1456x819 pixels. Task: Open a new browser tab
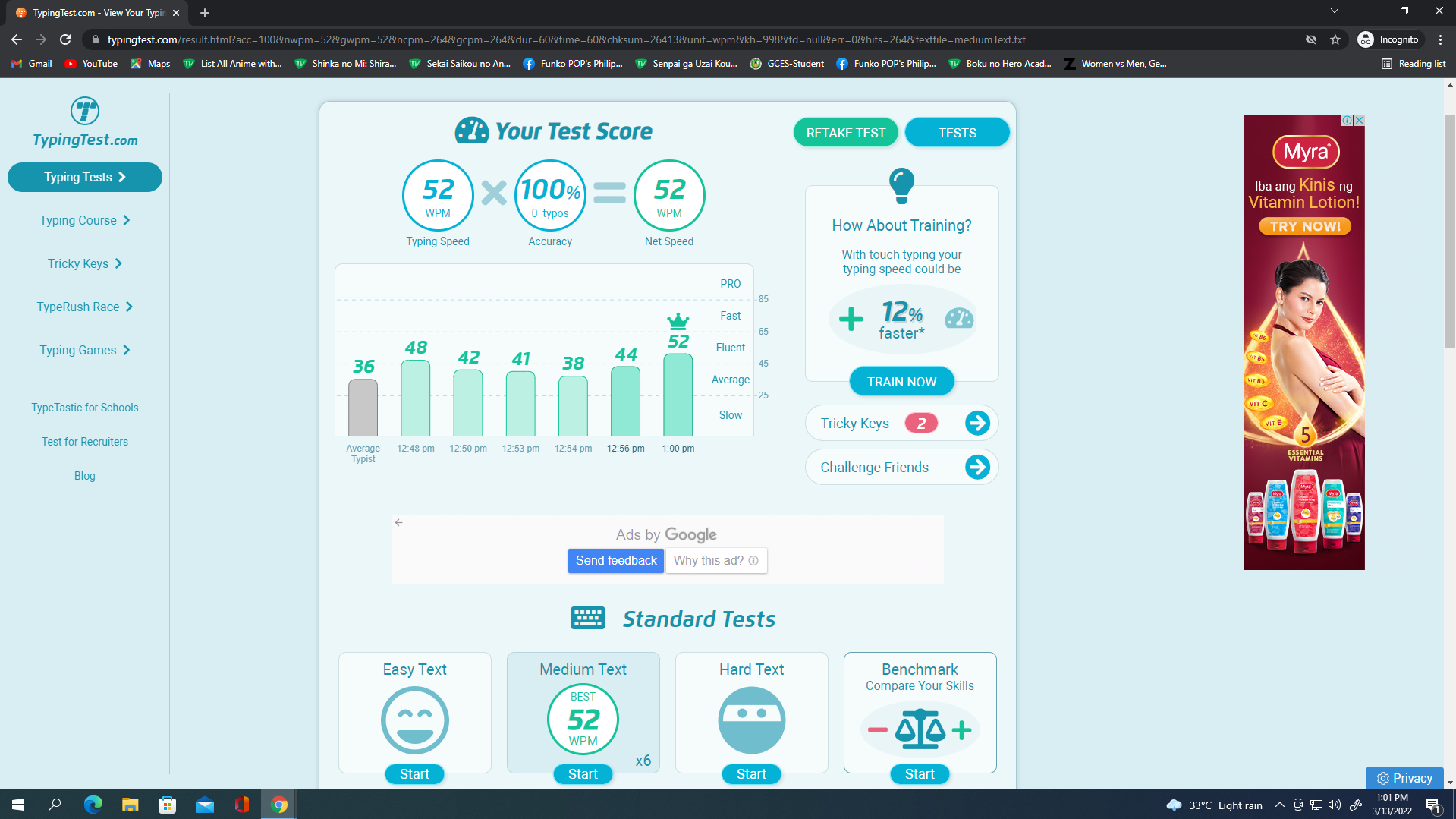pos(205,13)
